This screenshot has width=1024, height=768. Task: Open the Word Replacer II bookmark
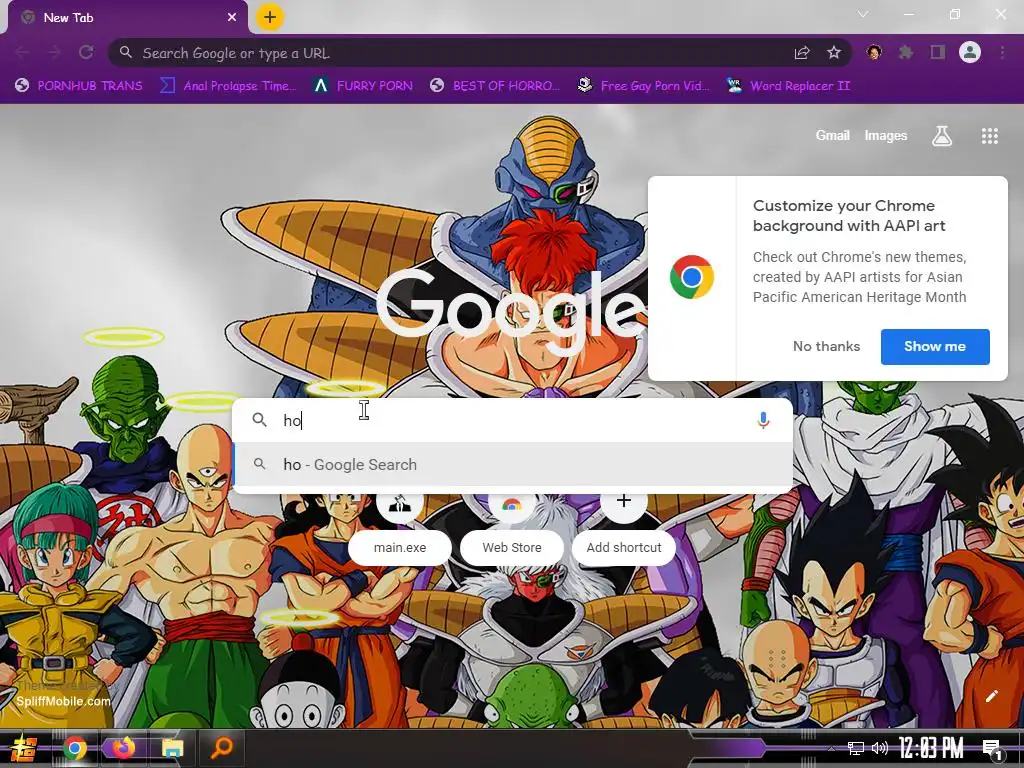click(x=788, y=86)
